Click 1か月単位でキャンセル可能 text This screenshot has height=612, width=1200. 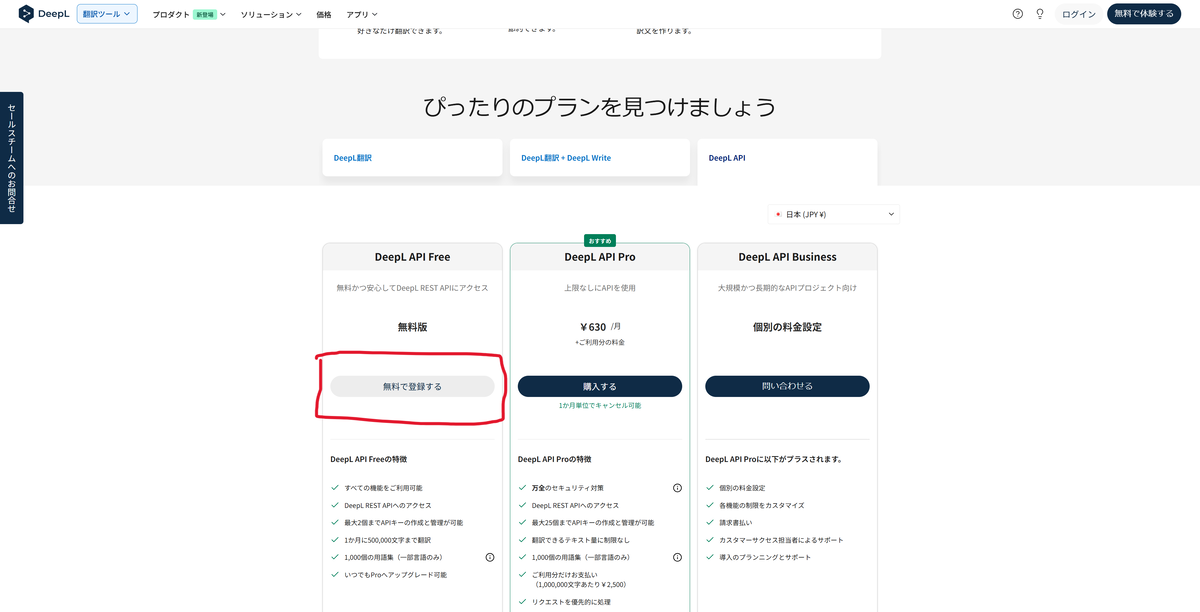600,406
